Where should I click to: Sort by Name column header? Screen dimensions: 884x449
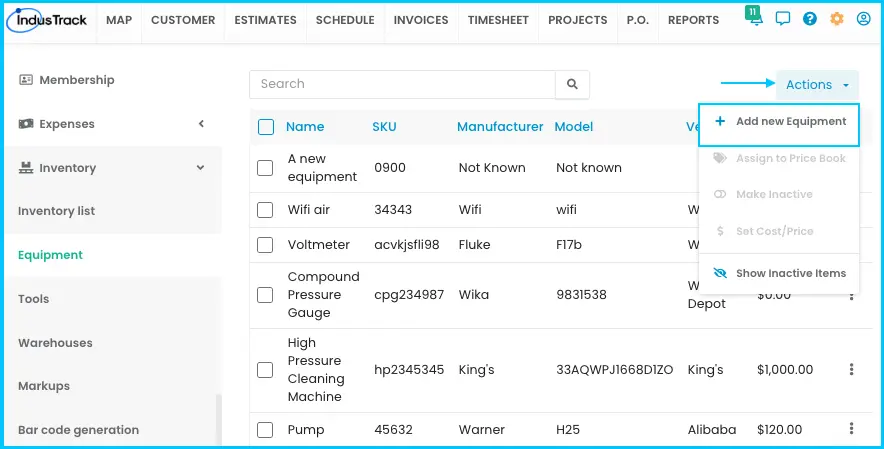305,127
